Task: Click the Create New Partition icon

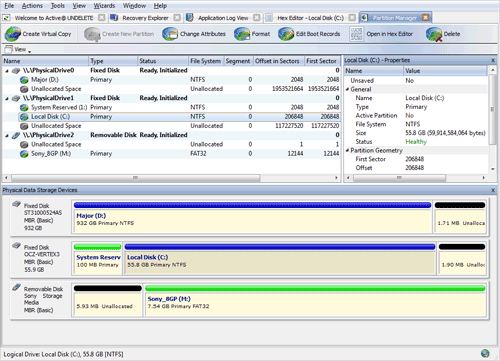Action: (92, 34)
